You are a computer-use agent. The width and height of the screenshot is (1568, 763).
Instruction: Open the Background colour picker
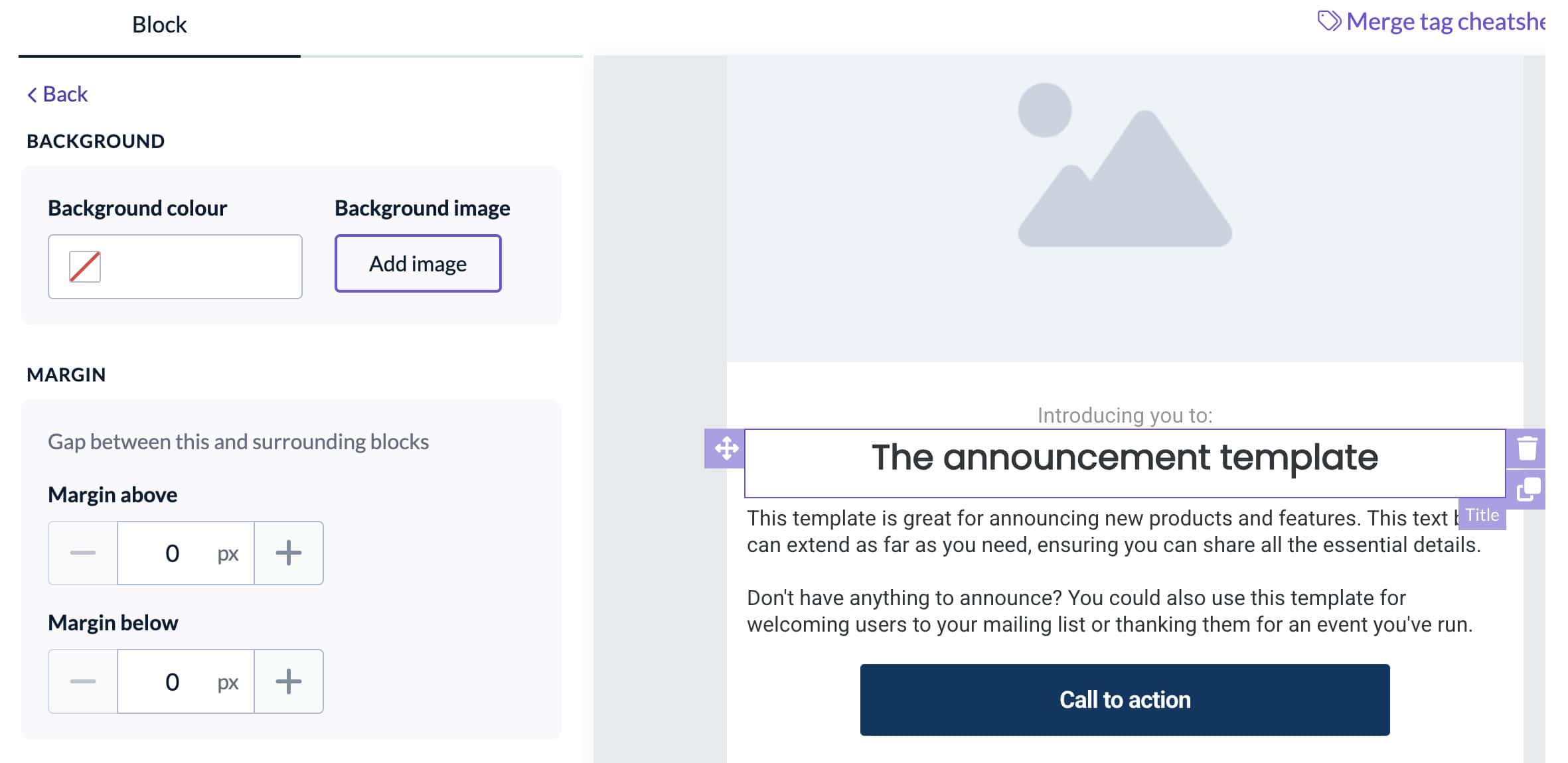[85, 266]
